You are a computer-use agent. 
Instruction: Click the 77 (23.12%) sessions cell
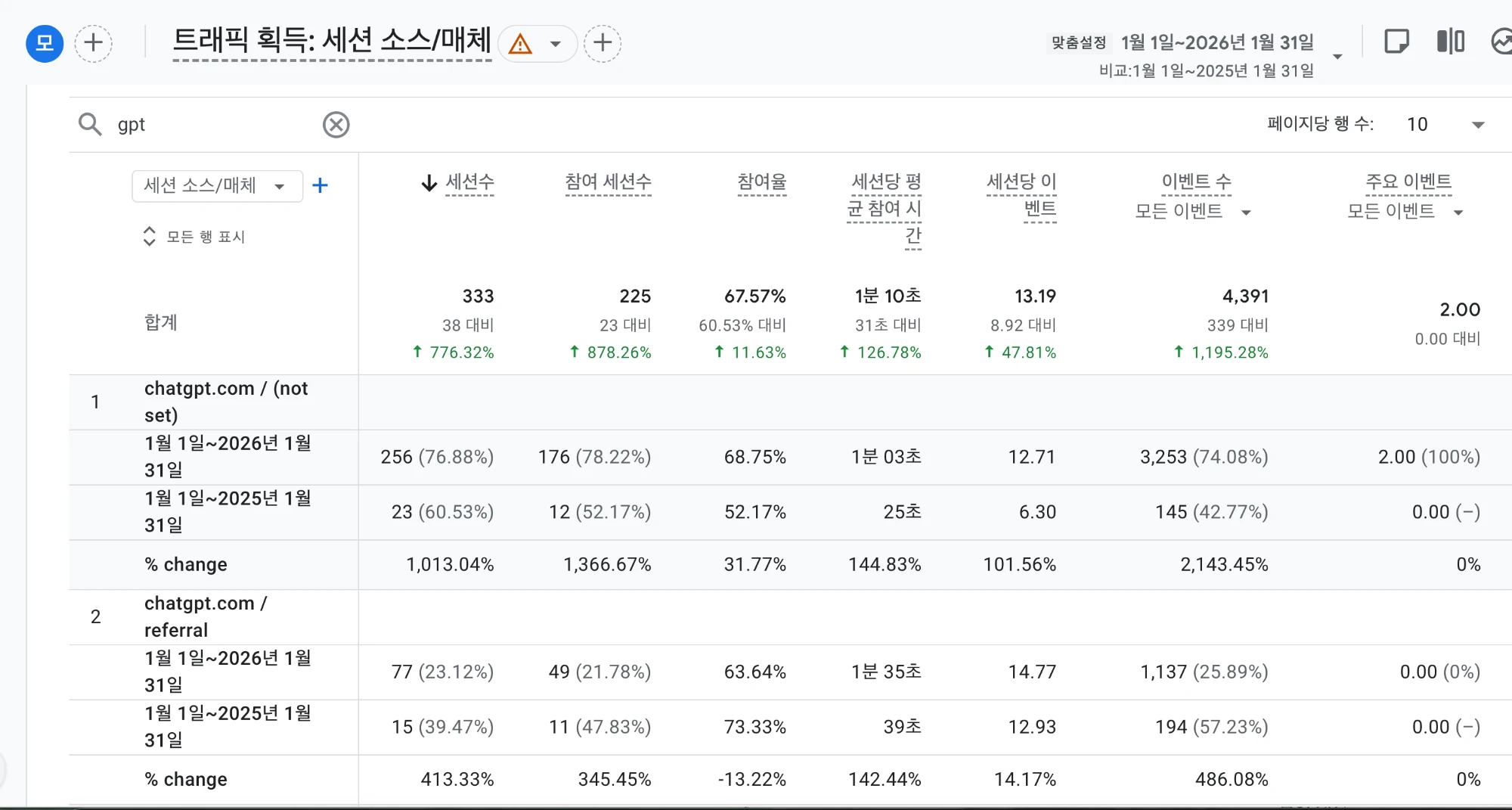pyautogui.click(x=442, y=672)
